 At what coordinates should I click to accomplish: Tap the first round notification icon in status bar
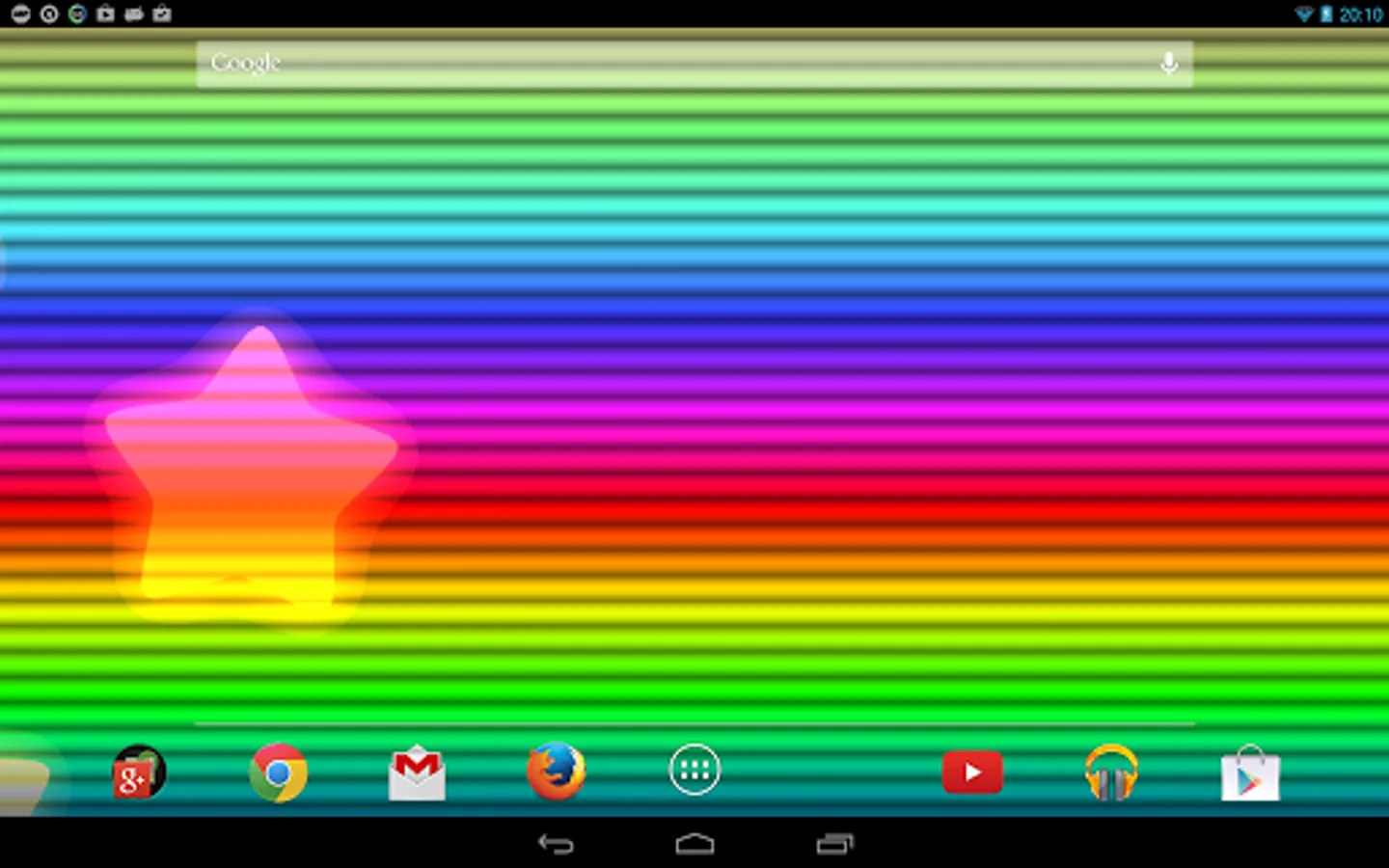pyautogui.click(x=20, y=14)
